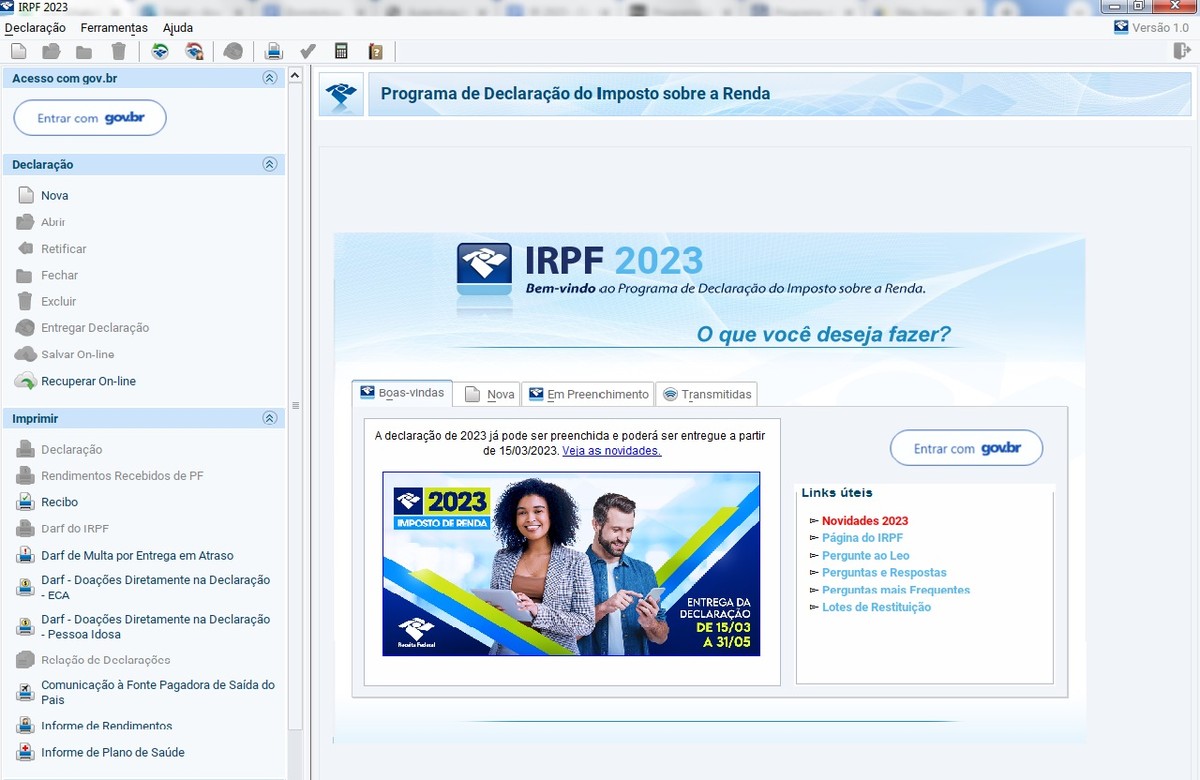Click the checkmark verification icon in the toolbar
The height and width of the screenshot is (780, 1200).
click(307, 50)
